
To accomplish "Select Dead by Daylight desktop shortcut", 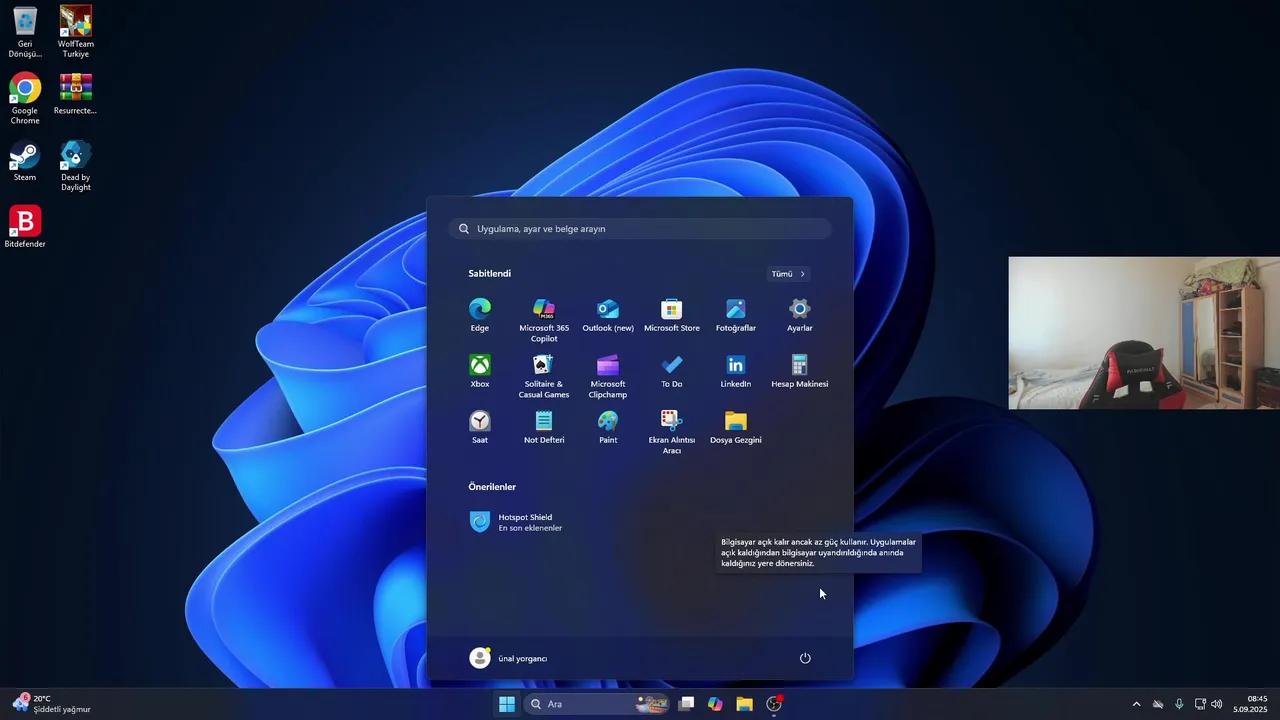I will click(x=76, y=166).
